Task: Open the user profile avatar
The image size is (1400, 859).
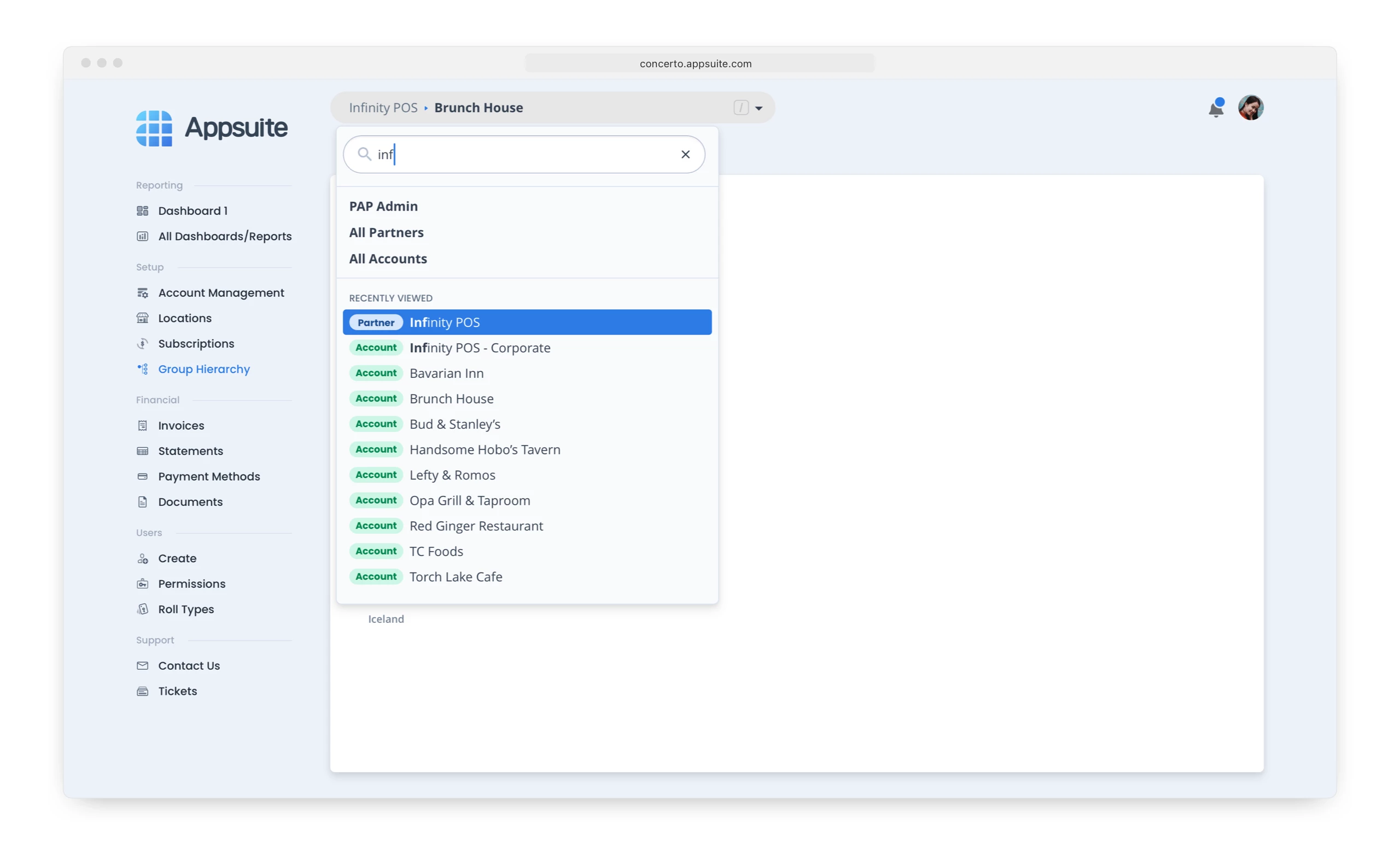Action: click(x=1250, y=107)
